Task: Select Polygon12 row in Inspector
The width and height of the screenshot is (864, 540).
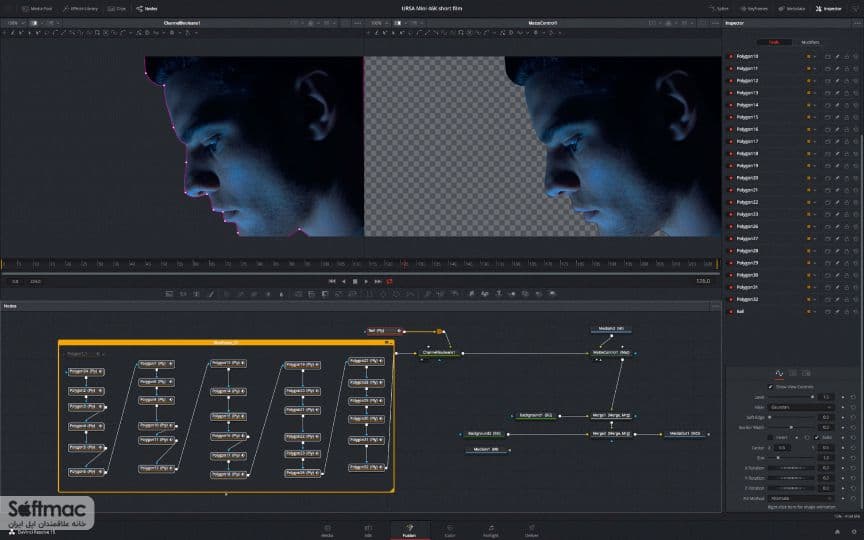Action: 791,80
